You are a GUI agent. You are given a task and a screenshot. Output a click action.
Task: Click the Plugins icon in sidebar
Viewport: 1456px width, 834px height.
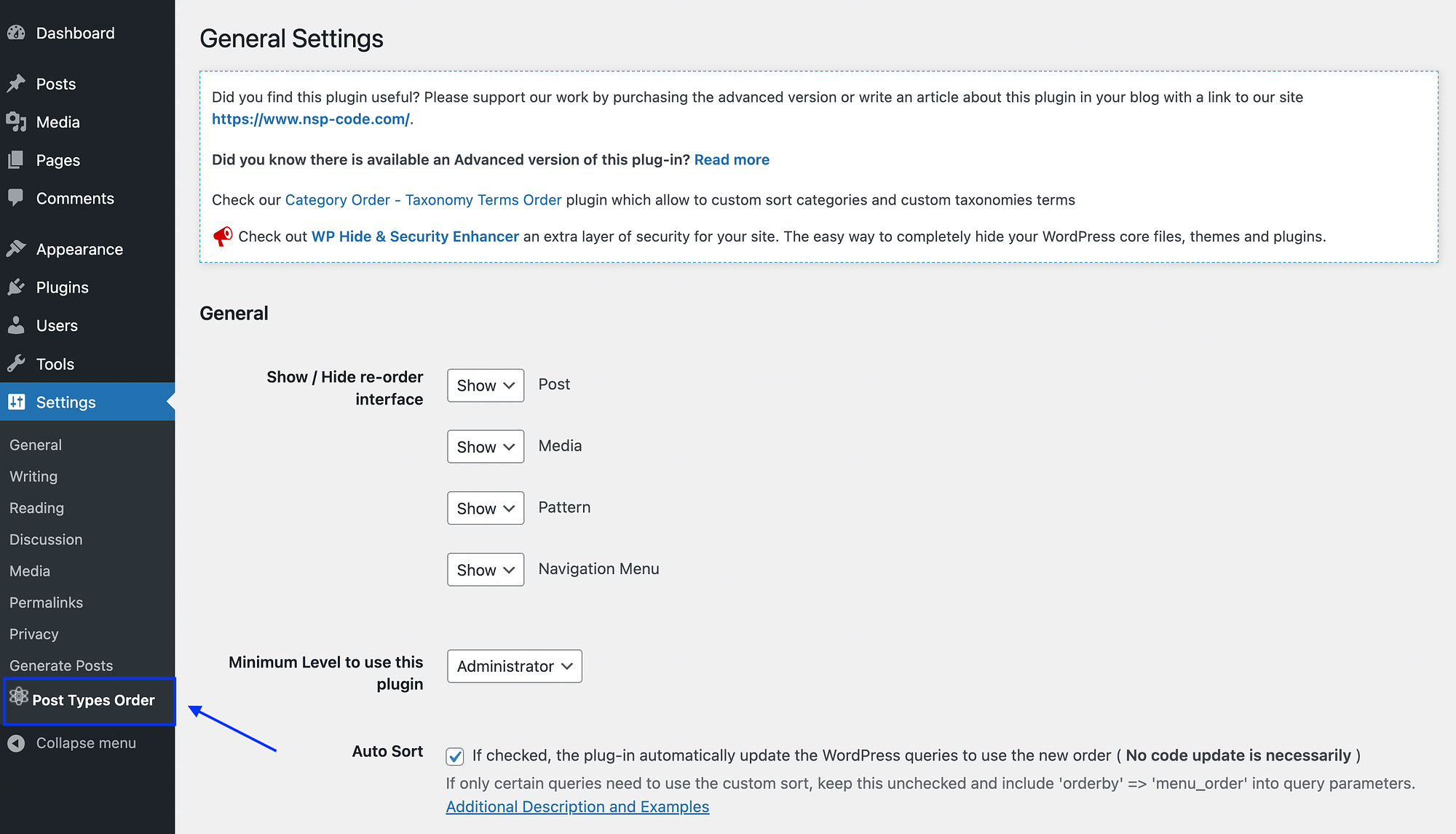click(x=16, y=287)
